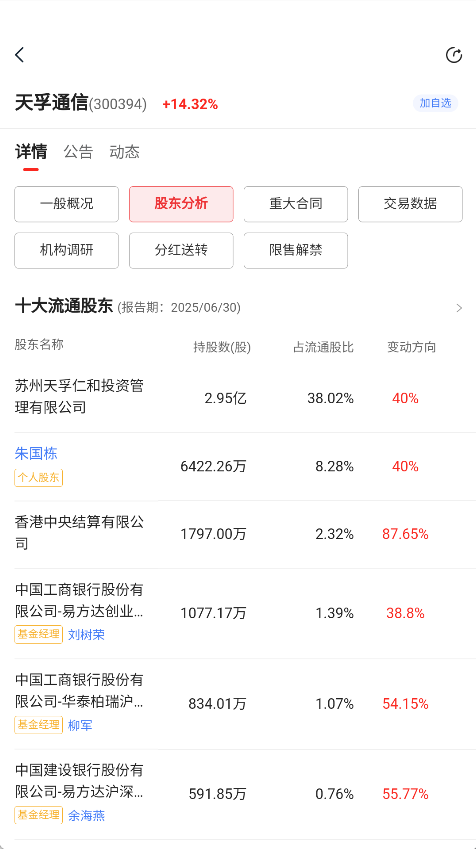Open the 交易数据 section
The height and width of the screenshot is (849, 476).
(410, 204)
